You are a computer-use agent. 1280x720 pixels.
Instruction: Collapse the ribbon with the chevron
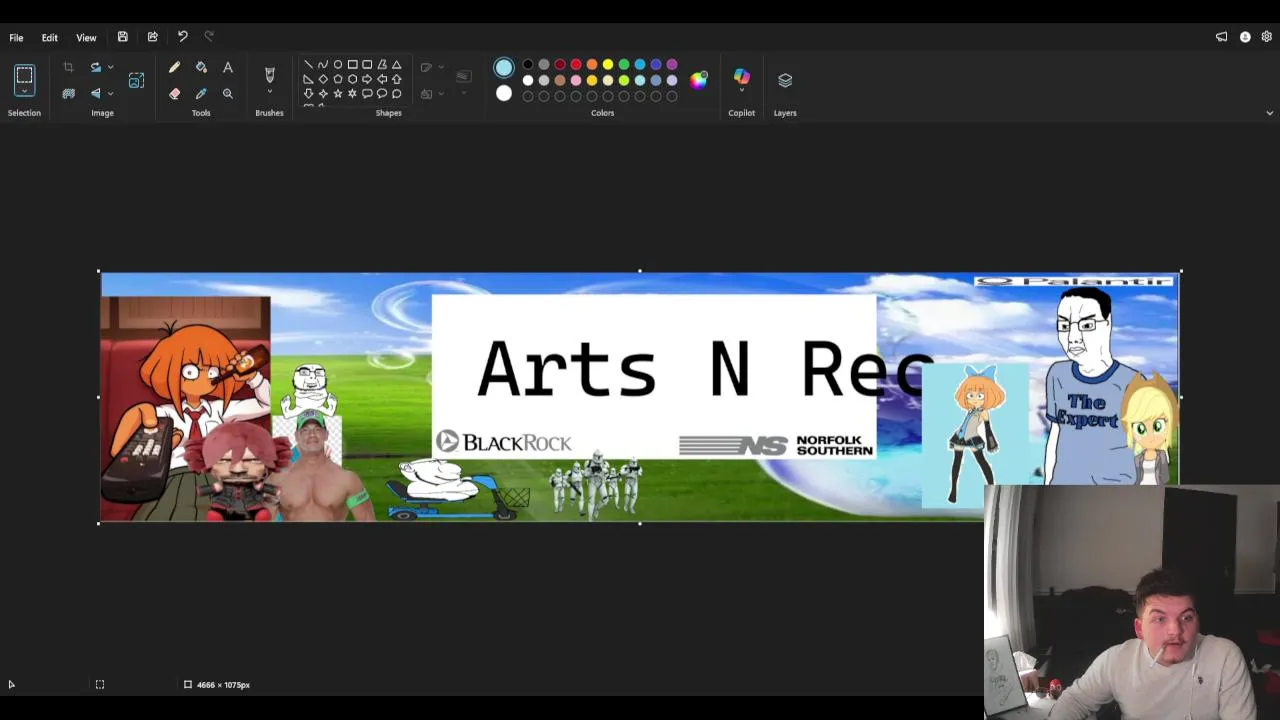[x=1269, y=113]
